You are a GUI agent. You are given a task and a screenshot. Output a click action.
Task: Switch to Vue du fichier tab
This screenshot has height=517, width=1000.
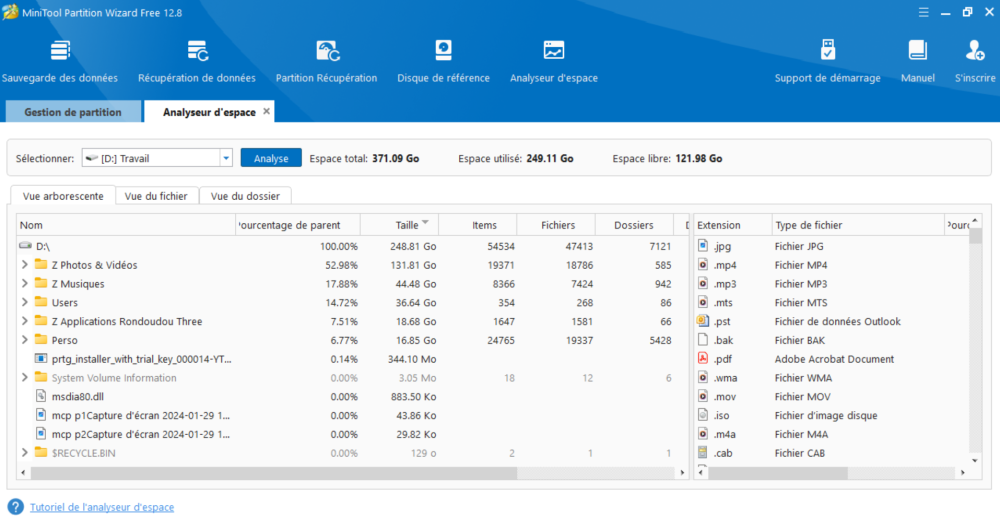[x=157, y=196]
